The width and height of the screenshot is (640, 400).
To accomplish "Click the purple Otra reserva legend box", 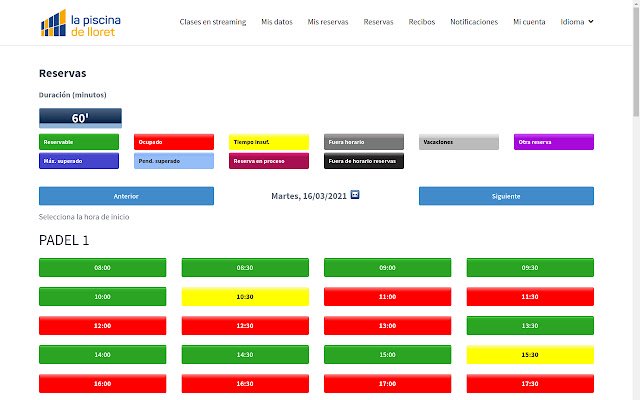I will 554,142.
